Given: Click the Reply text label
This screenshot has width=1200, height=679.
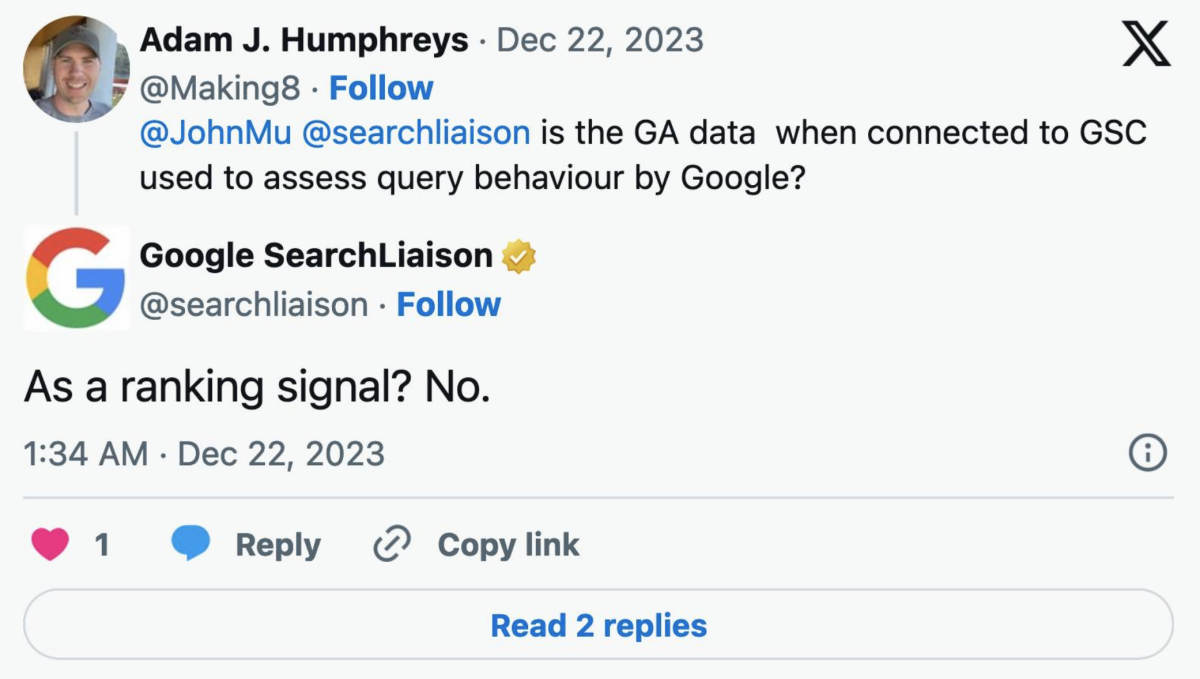Looking at the screenshot, I should coord(278,545).
